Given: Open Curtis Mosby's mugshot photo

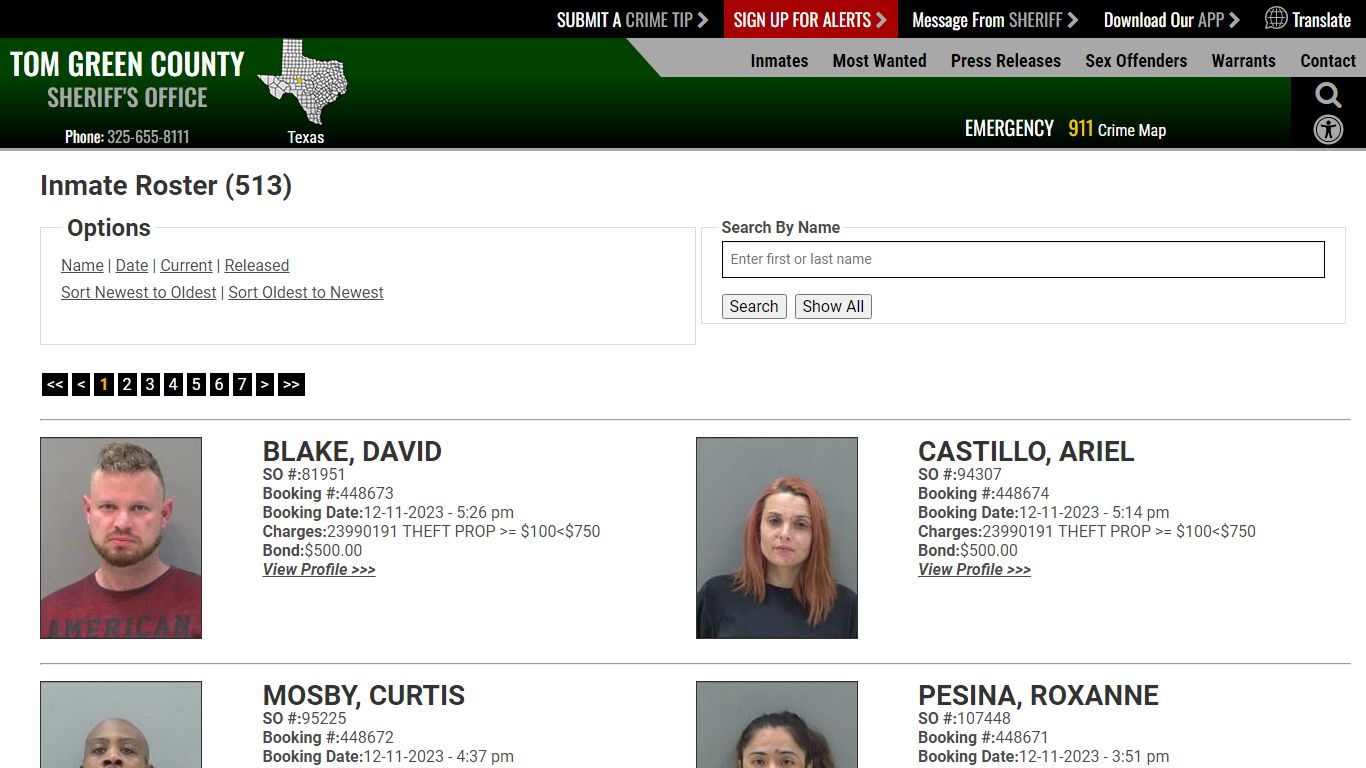Looking at the screenshot, I should (x=121, y=725).
